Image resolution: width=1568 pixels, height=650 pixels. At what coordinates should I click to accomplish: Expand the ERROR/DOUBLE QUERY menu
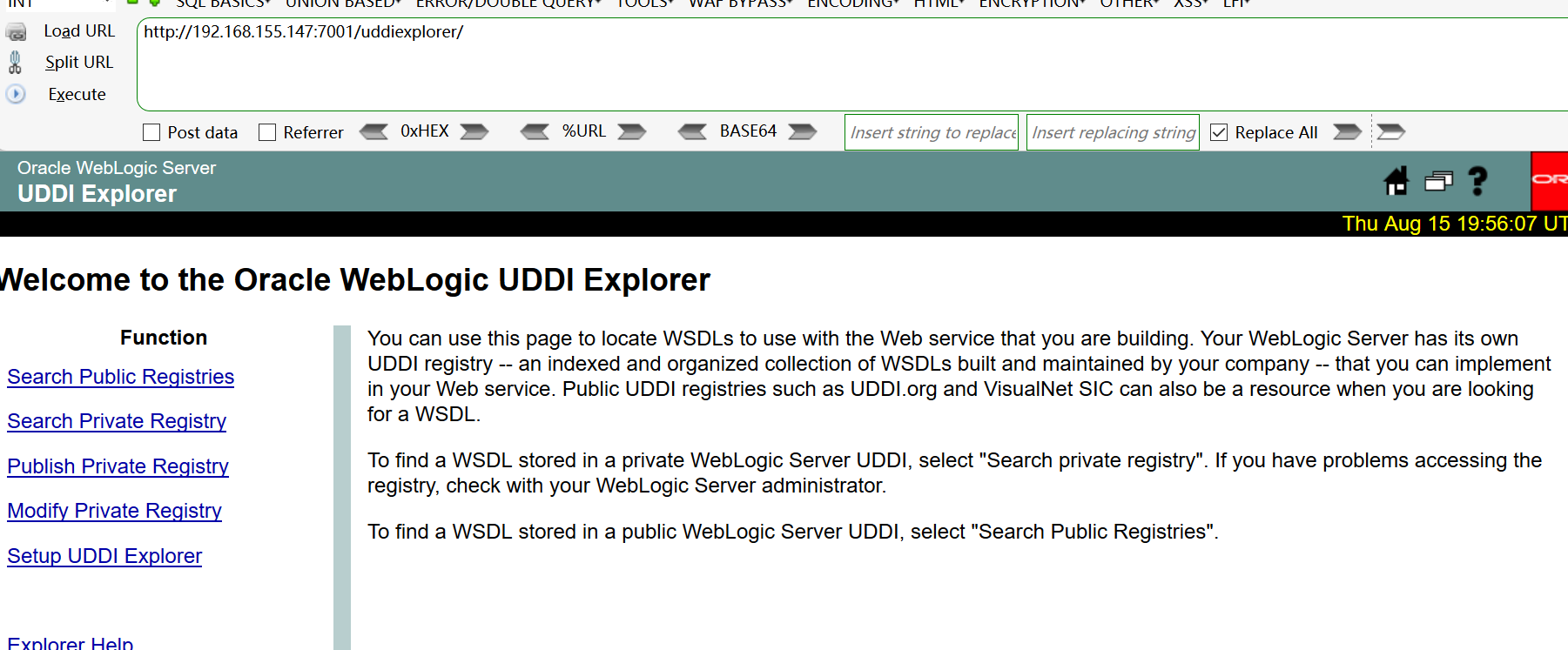click(509, 4)
